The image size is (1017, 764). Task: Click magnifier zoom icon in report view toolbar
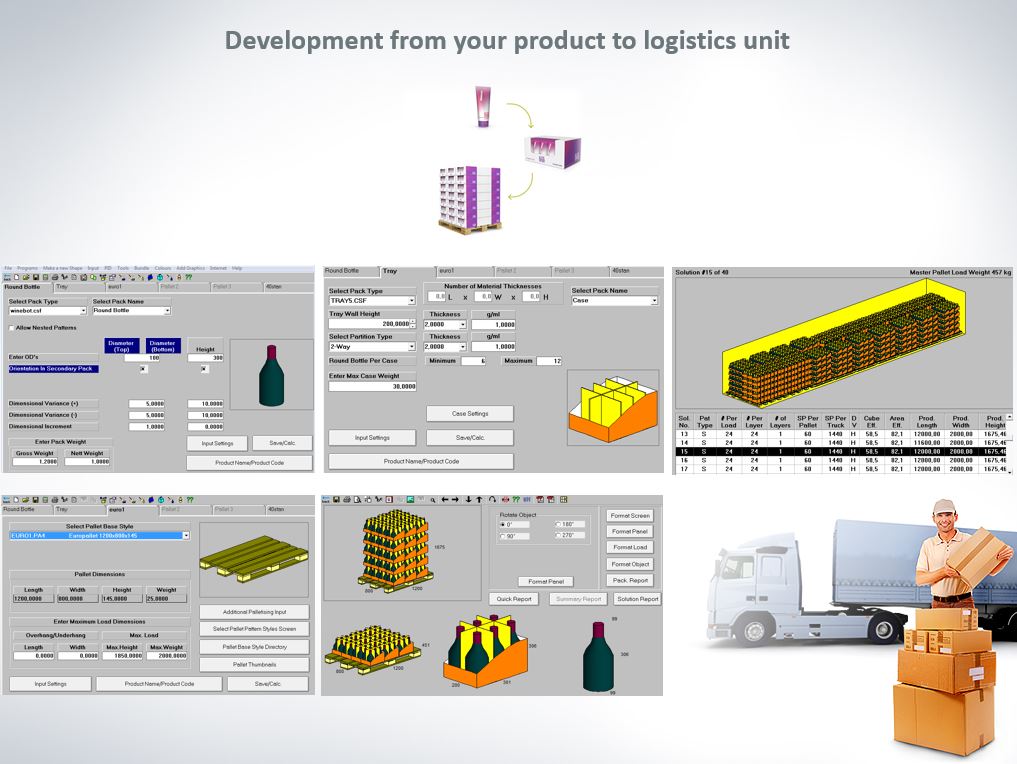[x=433, y=500]
